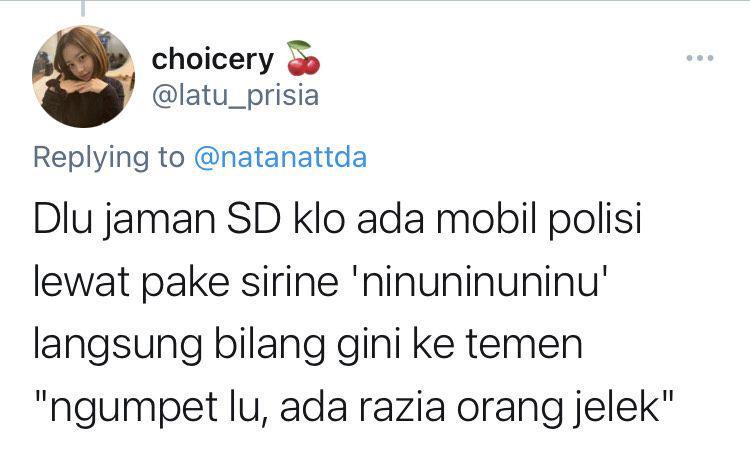Open the choicery display name profile link
This screenshot has height=476, width=750.
(x=213, y=60)
